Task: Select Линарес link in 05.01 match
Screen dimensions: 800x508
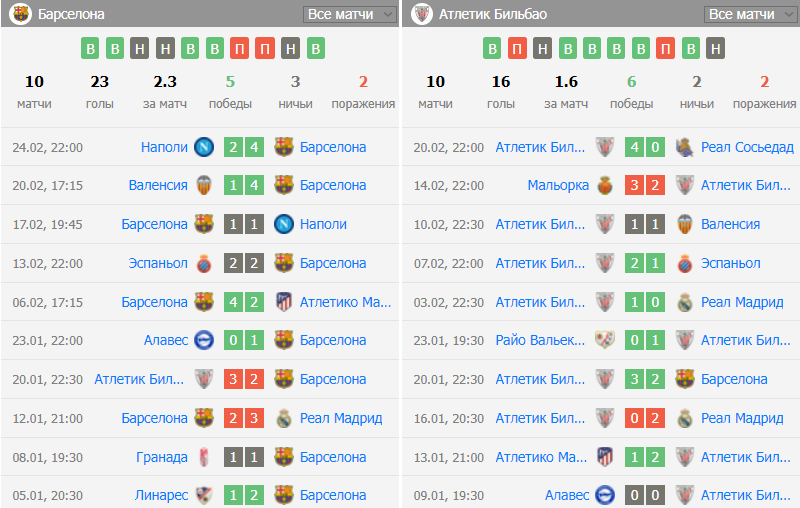Action: [160, 495]
